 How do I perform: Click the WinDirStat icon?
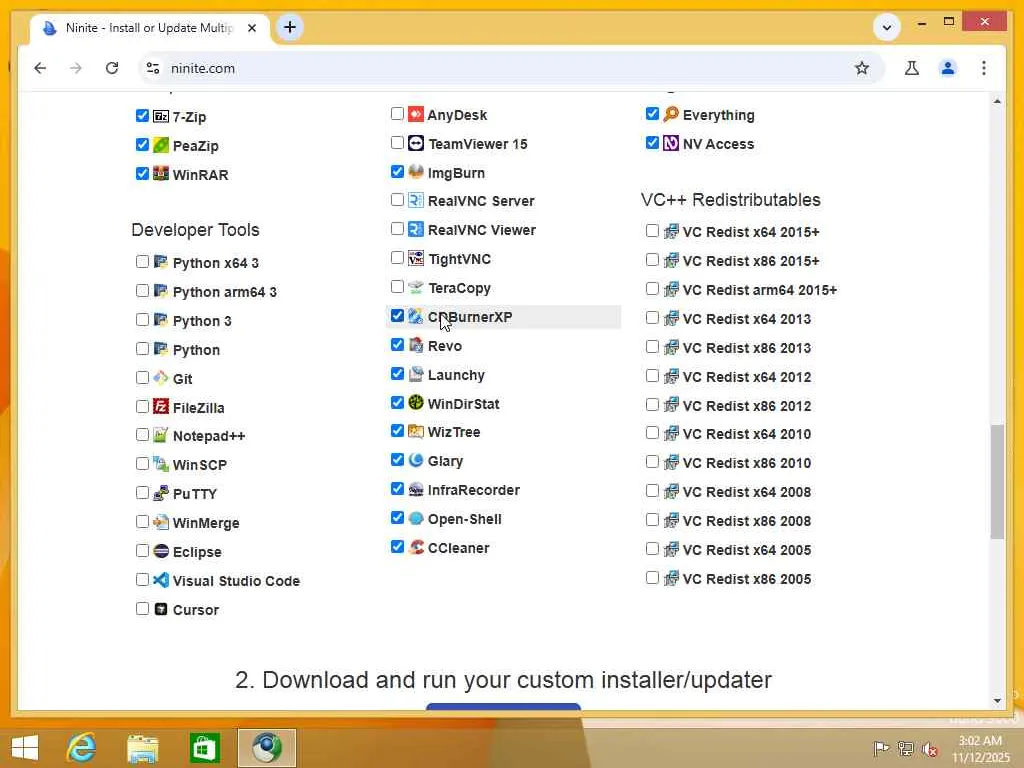click(x=416, y=403)
